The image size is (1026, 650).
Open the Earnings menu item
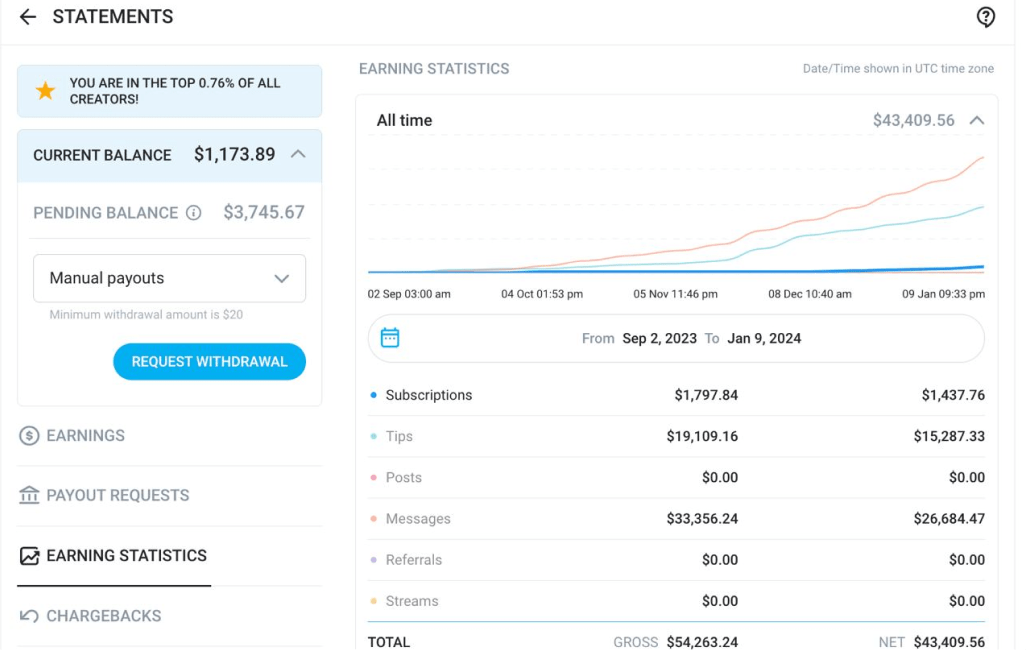[85, 436]
